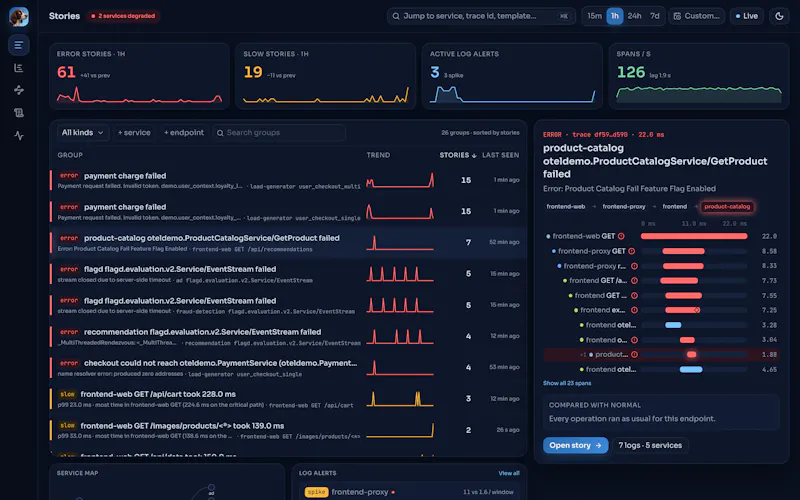This screenshot has height=500, width=800.
Task: Add an endpoint filter
Action: tap(184, 133)
